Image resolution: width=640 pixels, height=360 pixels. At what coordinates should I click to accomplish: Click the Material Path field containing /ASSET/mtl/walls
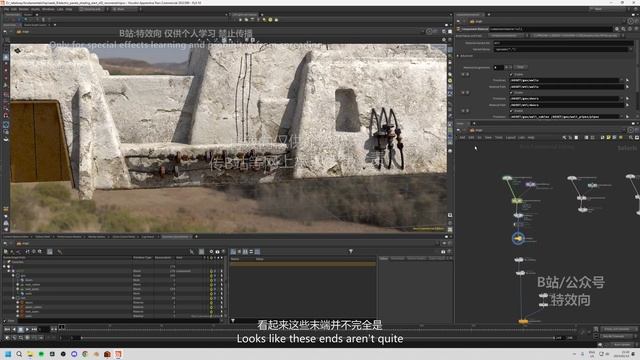click(x=567, y=87)
